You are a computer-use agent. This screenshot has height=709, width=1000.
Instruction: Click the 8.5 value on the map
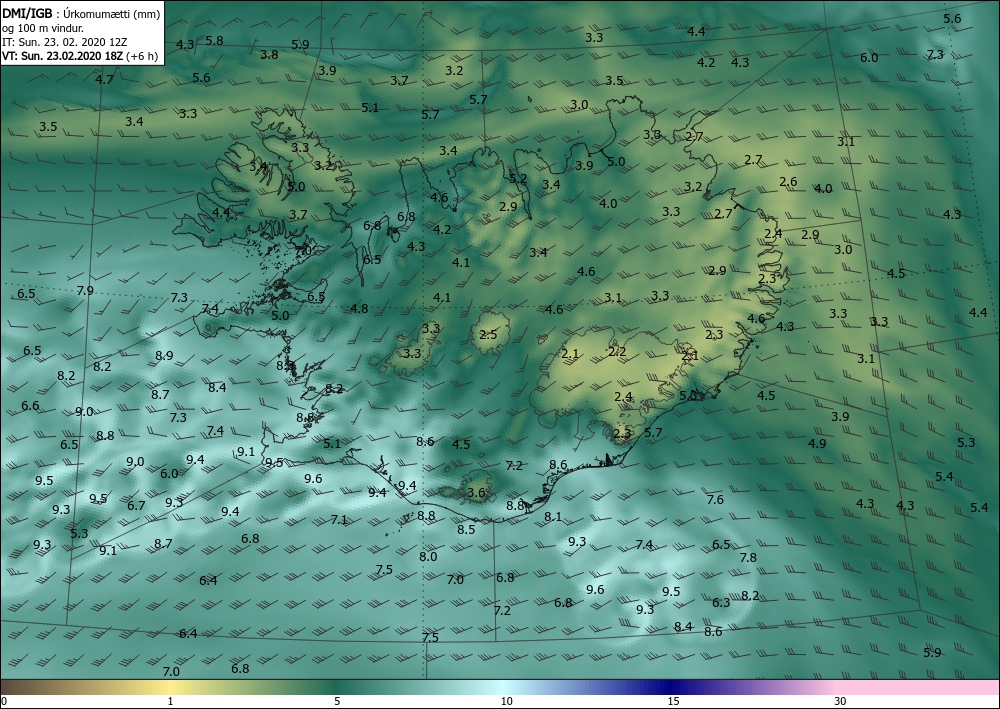click(466, 530)
